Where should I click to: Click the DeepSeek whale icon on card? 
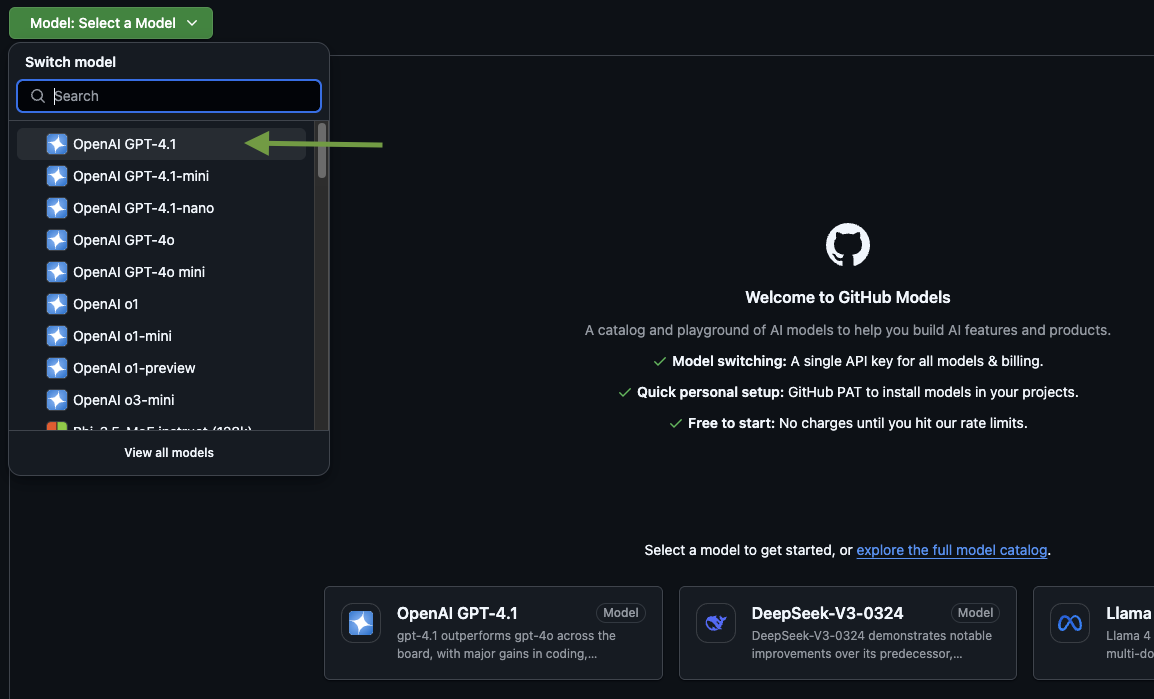click(715, 623)
